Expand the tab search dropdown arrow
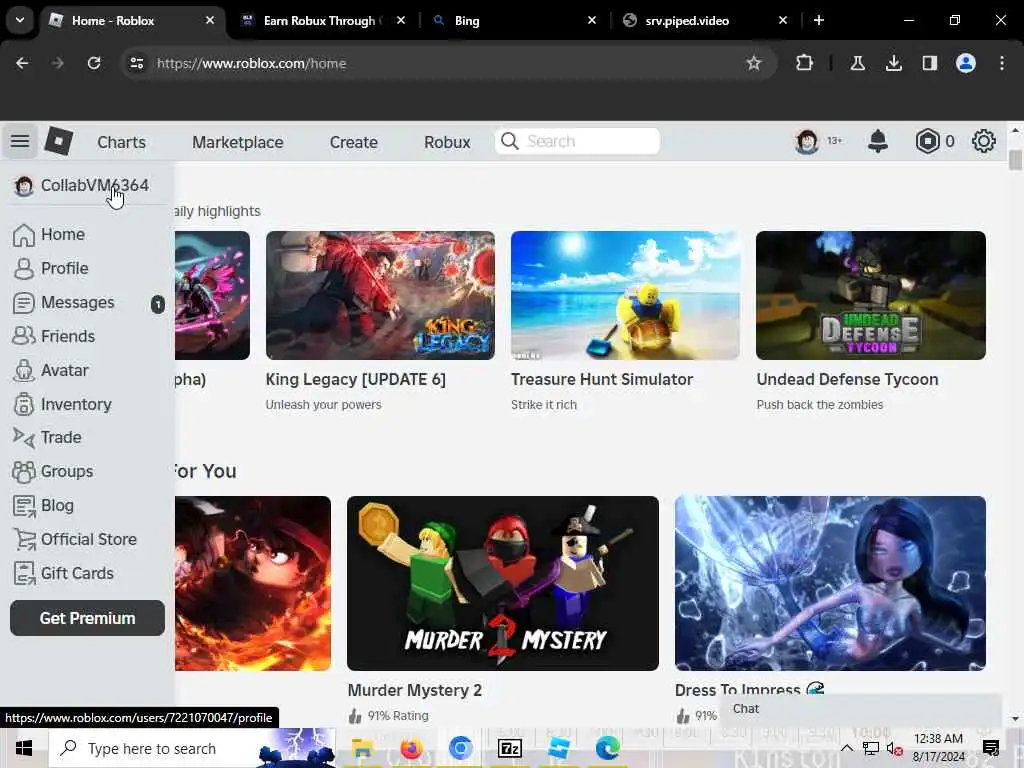This screenshot has width=1024, height=768. (x=20, y=20)
